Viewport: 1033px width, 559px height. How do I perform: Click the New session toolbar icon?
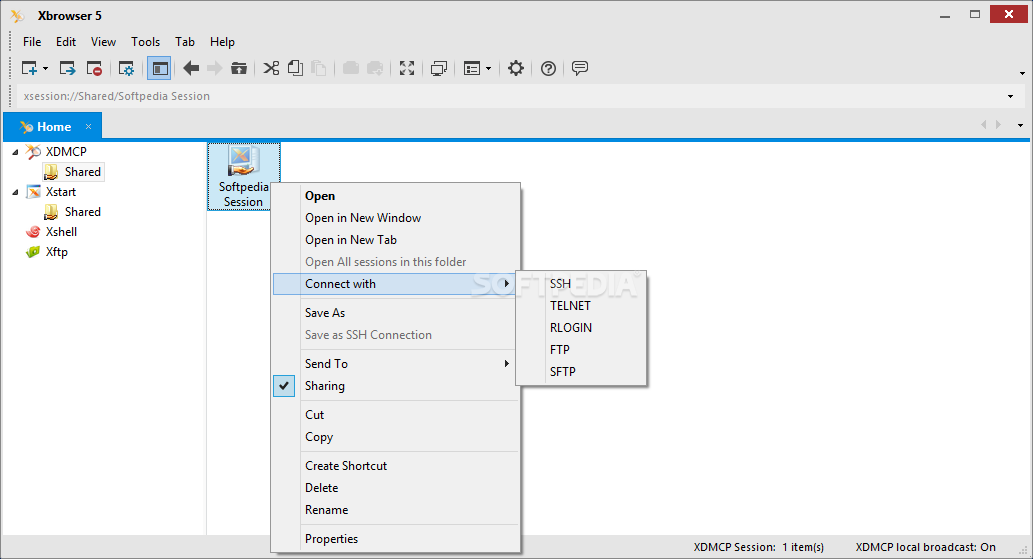tap(29, 68)
